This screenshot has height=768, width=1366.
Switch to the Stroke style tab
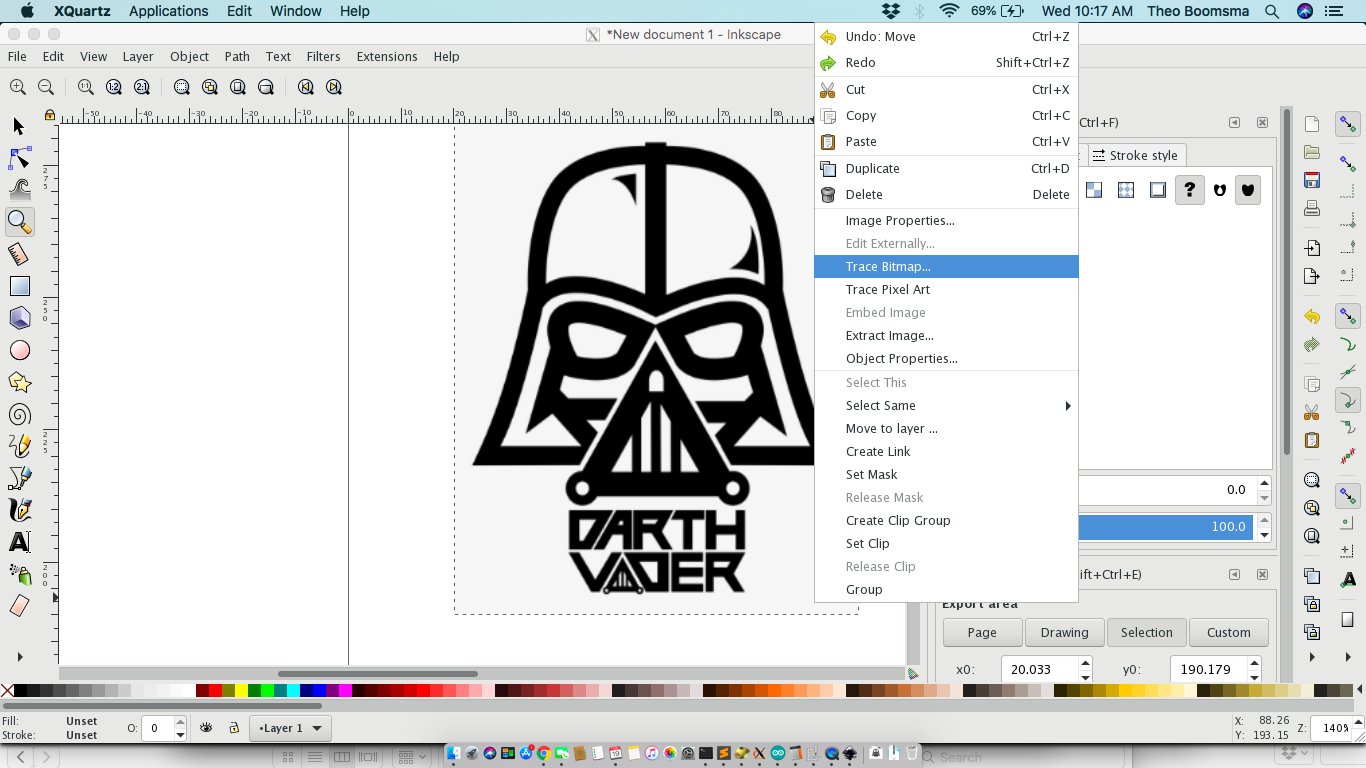(x=1136, y=155)
